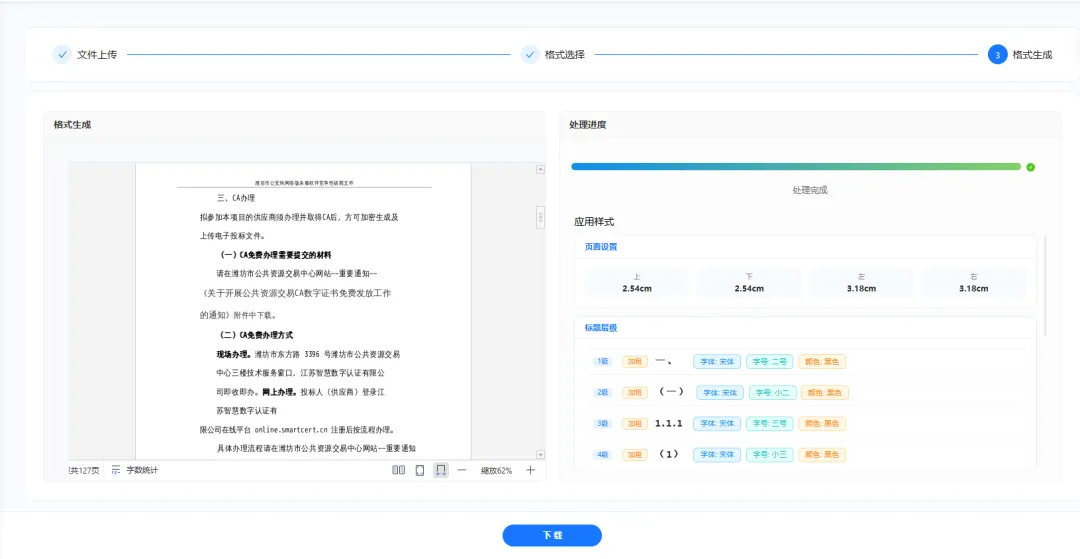Click the （1） numbering sample

[669, 454]
